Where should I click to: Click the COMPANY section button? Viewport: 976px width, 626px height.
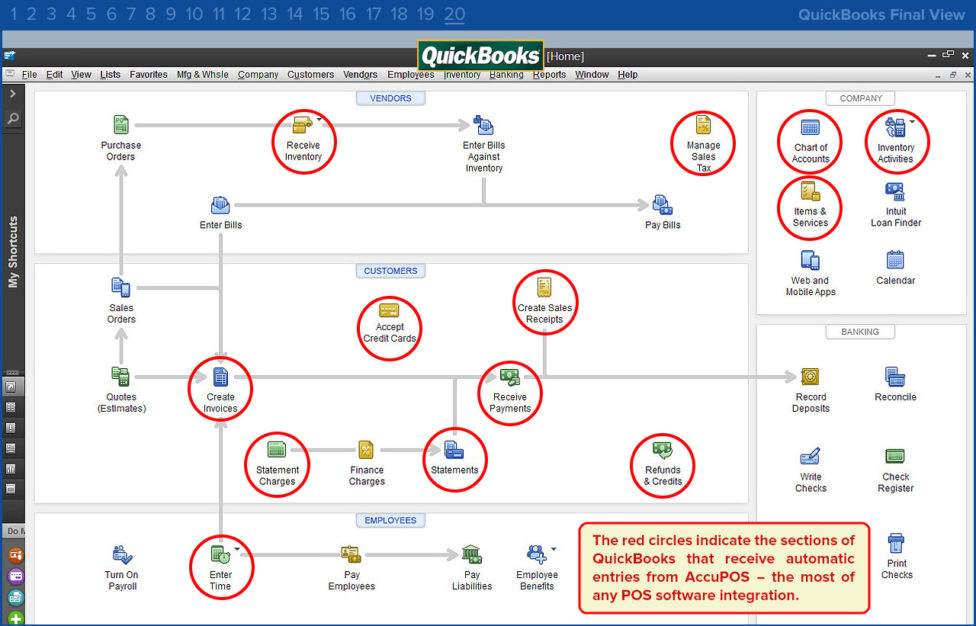click(x=860, y=98)
